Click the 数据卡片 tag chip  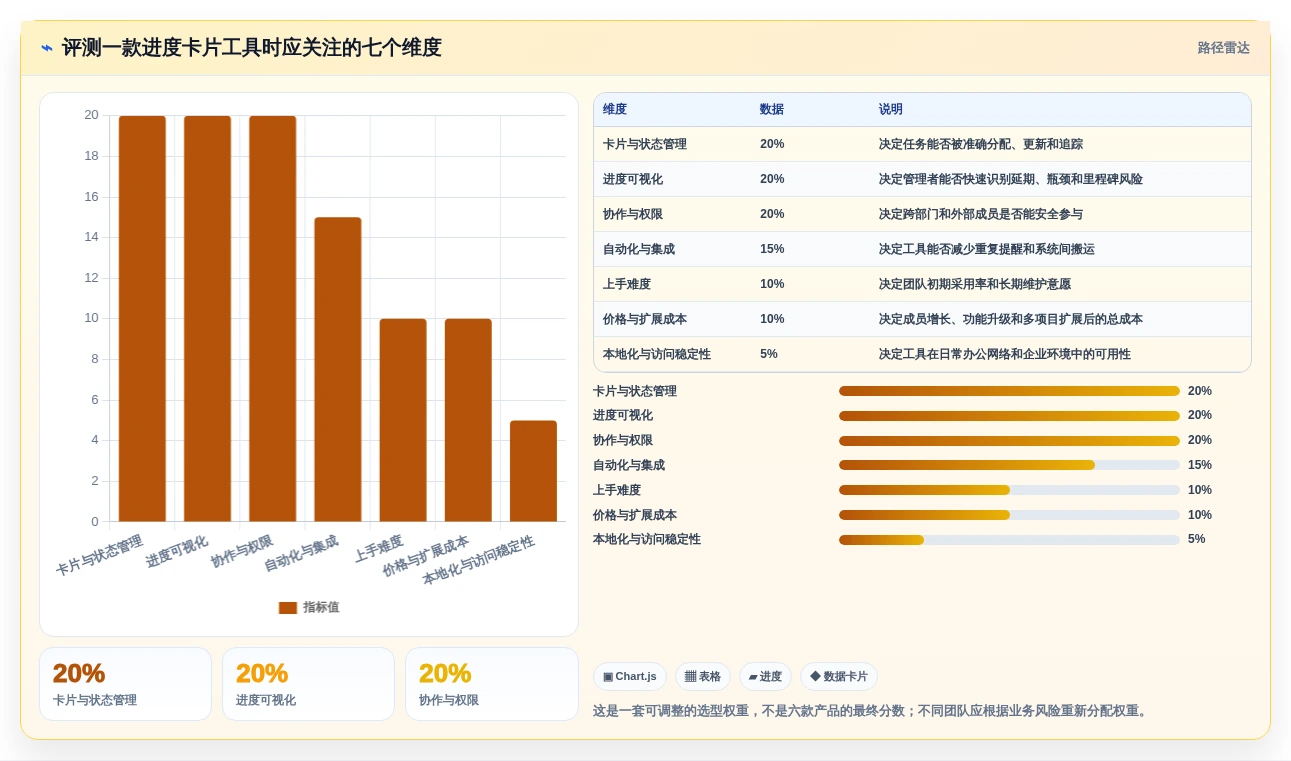click(839, 677)
